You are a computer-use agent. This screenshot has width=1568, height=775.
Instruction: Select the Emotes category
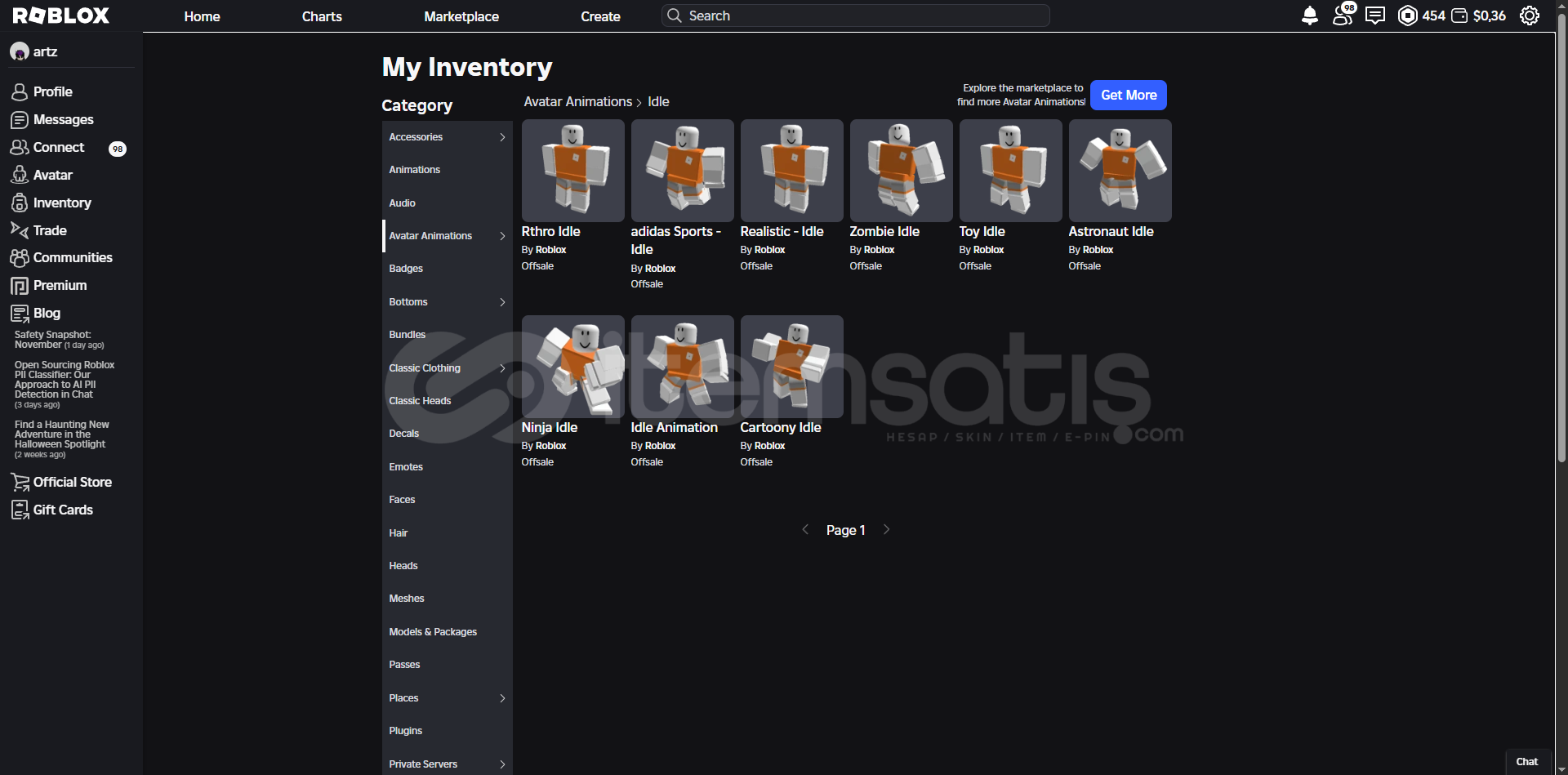[448, 467]
